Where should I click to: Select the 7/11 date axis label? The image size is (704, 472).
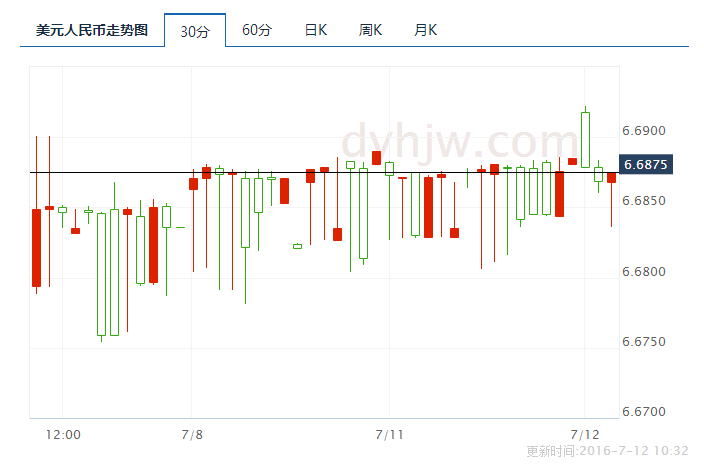389,435
